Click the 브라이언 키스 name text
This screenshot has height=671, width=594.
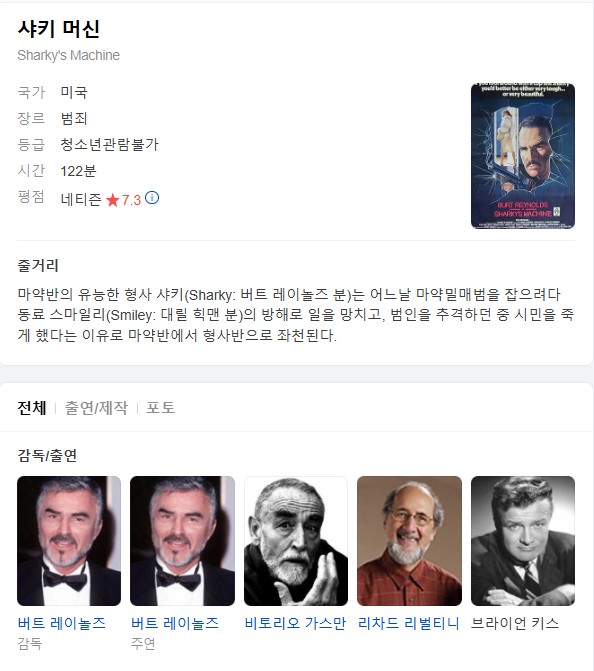click(x=515, y=623)
